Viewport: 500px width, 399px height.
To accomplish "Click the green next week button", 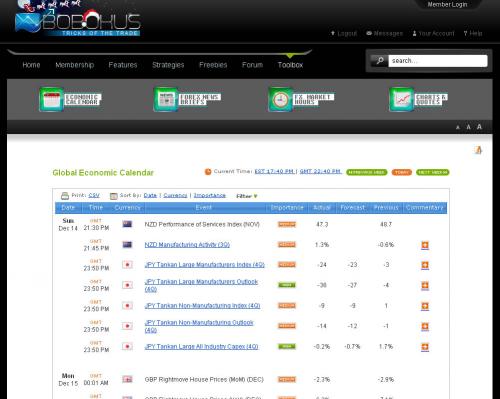I will click(x=433, y=172).
